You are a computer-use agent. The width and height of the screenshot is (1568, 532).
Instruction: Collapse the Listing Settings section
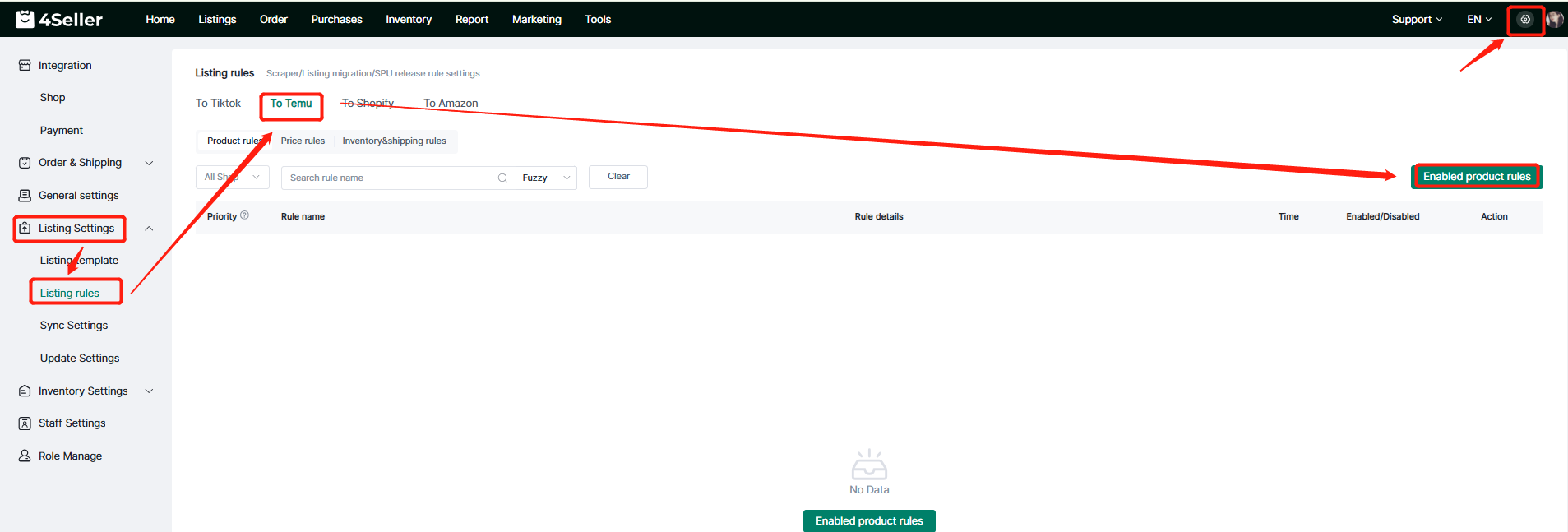149,229
